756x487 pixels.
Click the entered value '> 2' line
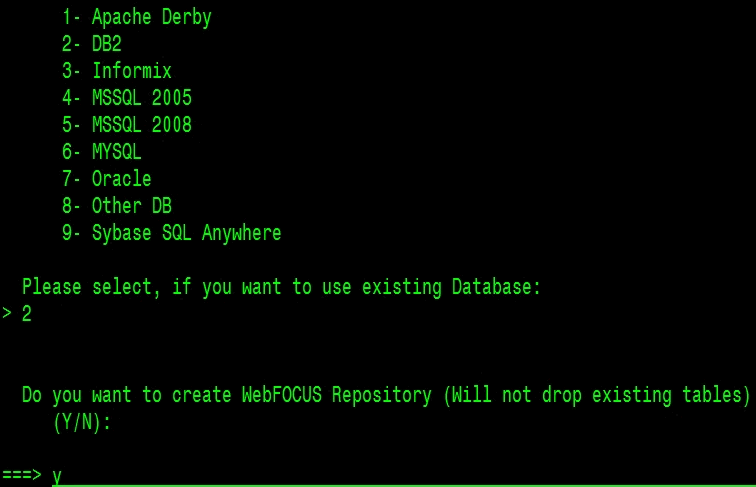click(17, 314)
